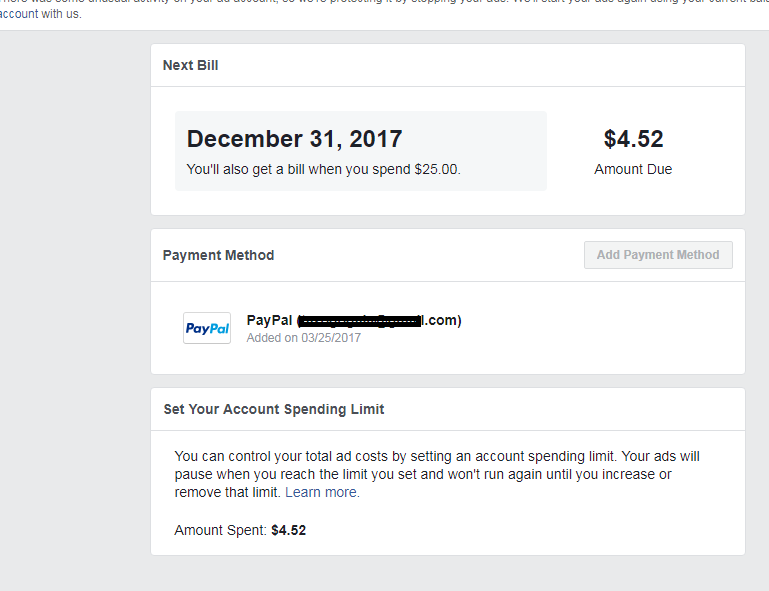This screenshot has height=591, width=769.
Task: Click the Next Bill section header
Action: tap(190, 65)
